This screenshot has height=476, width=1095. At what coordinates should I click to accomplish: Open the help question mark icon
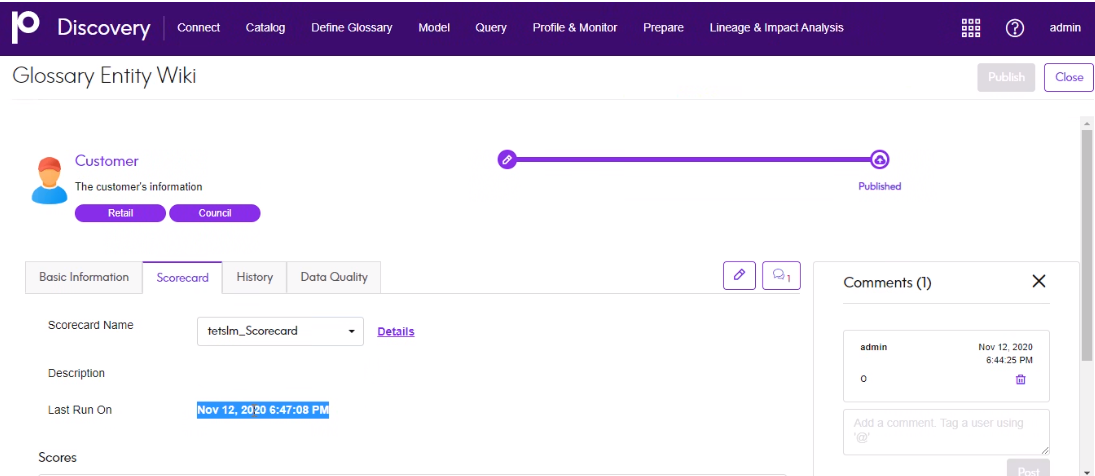point(1014,28)
